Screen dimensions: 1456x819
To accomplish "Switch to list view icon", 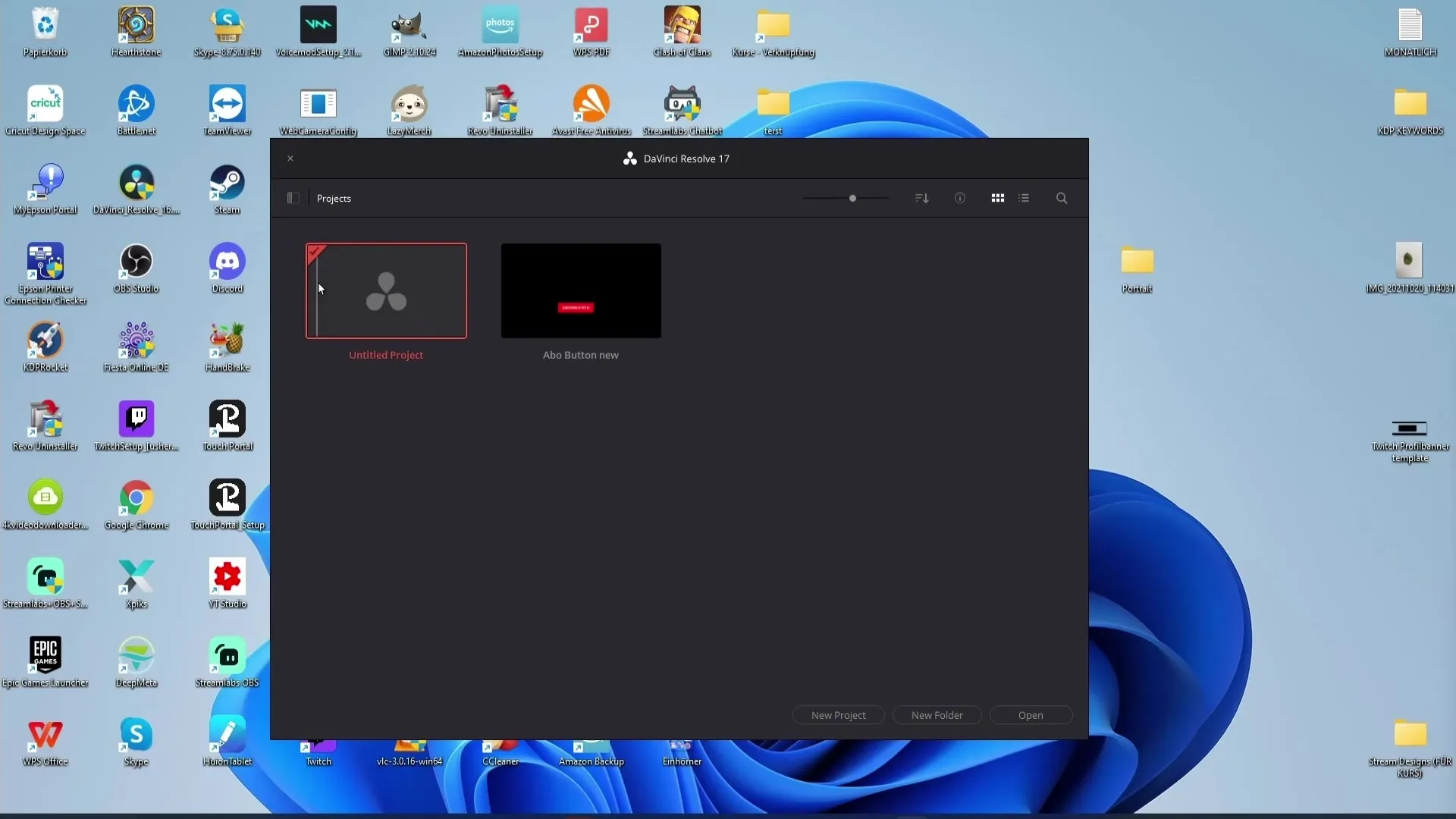I will pos(1024,198).
